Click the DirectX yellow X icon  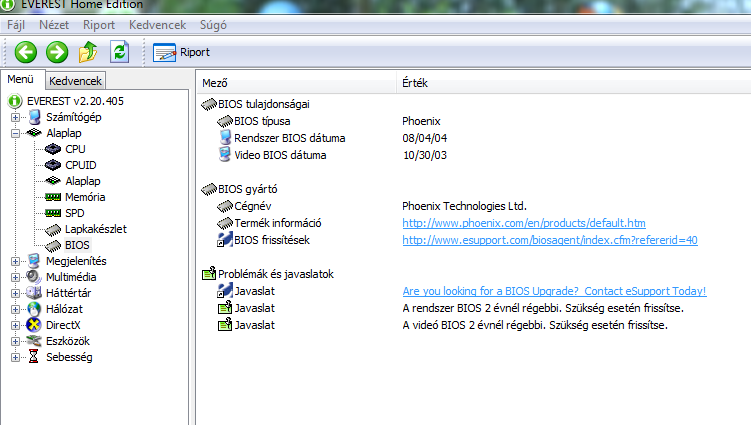point(34,325)
